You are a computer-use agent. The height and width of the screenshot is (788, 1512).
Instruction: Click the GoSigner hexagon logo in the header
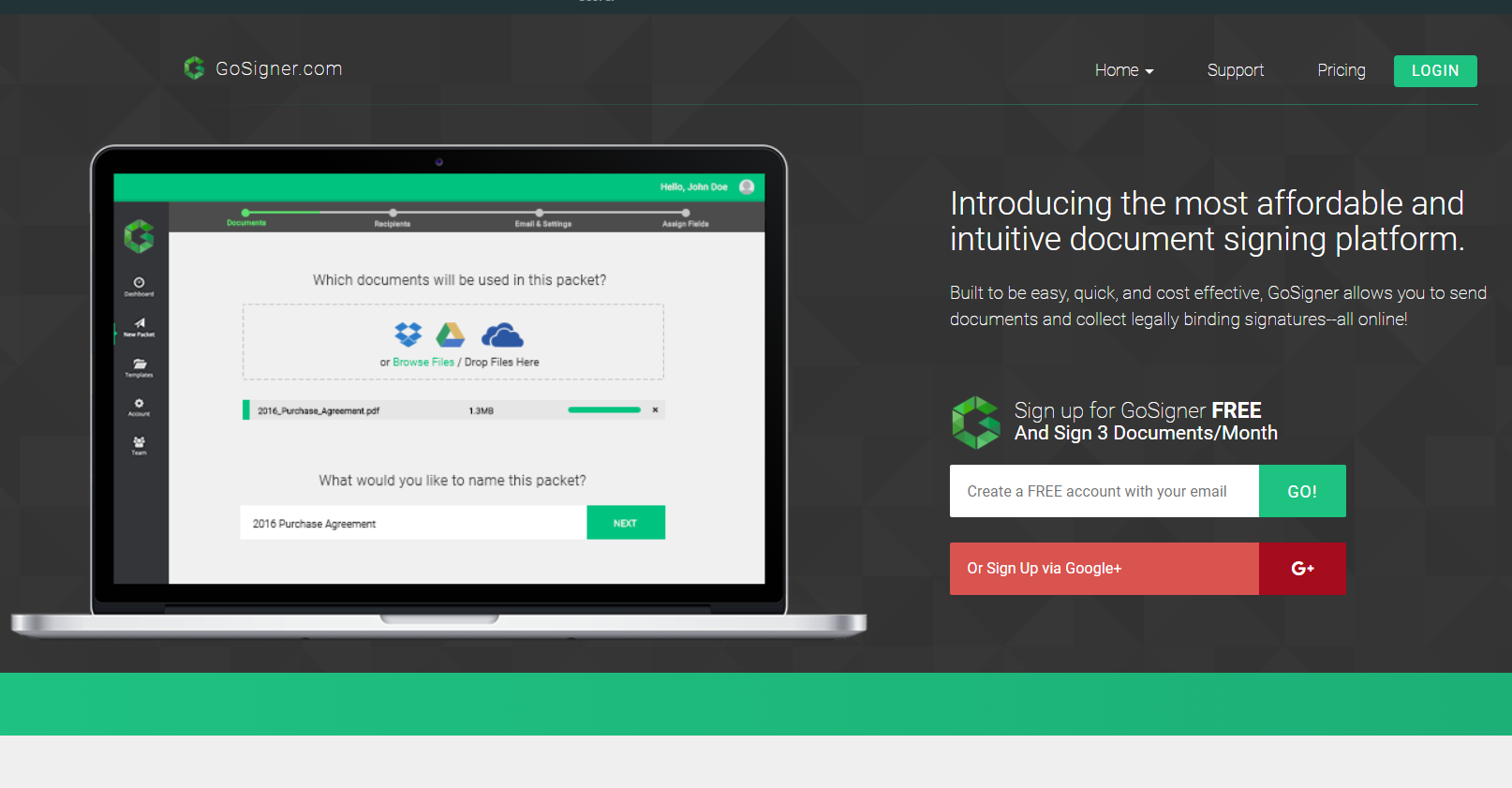pos(194,68)
